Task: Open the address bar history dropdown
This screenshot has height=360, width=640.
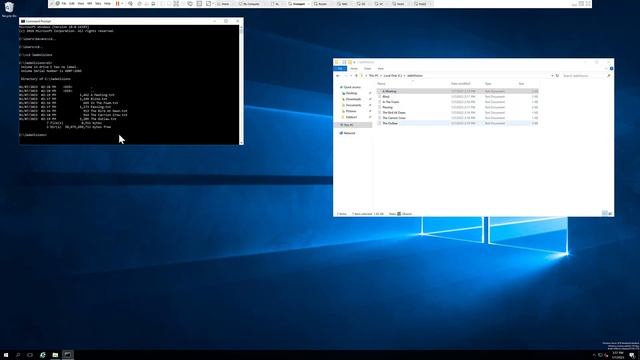Action: click(x=552, y=76)
